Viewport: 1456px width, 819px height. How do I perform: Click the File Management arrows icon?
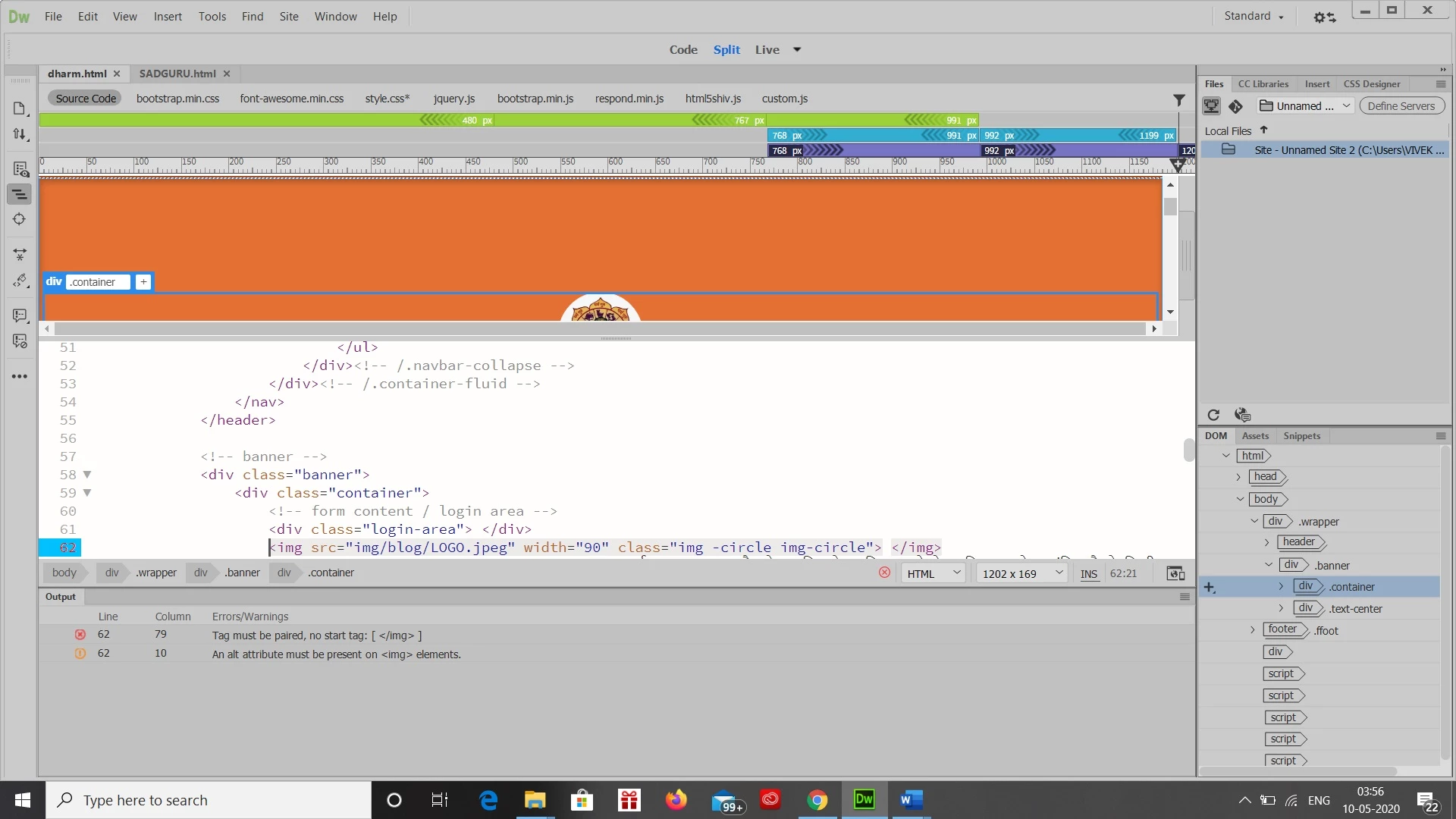click(20, 135)
